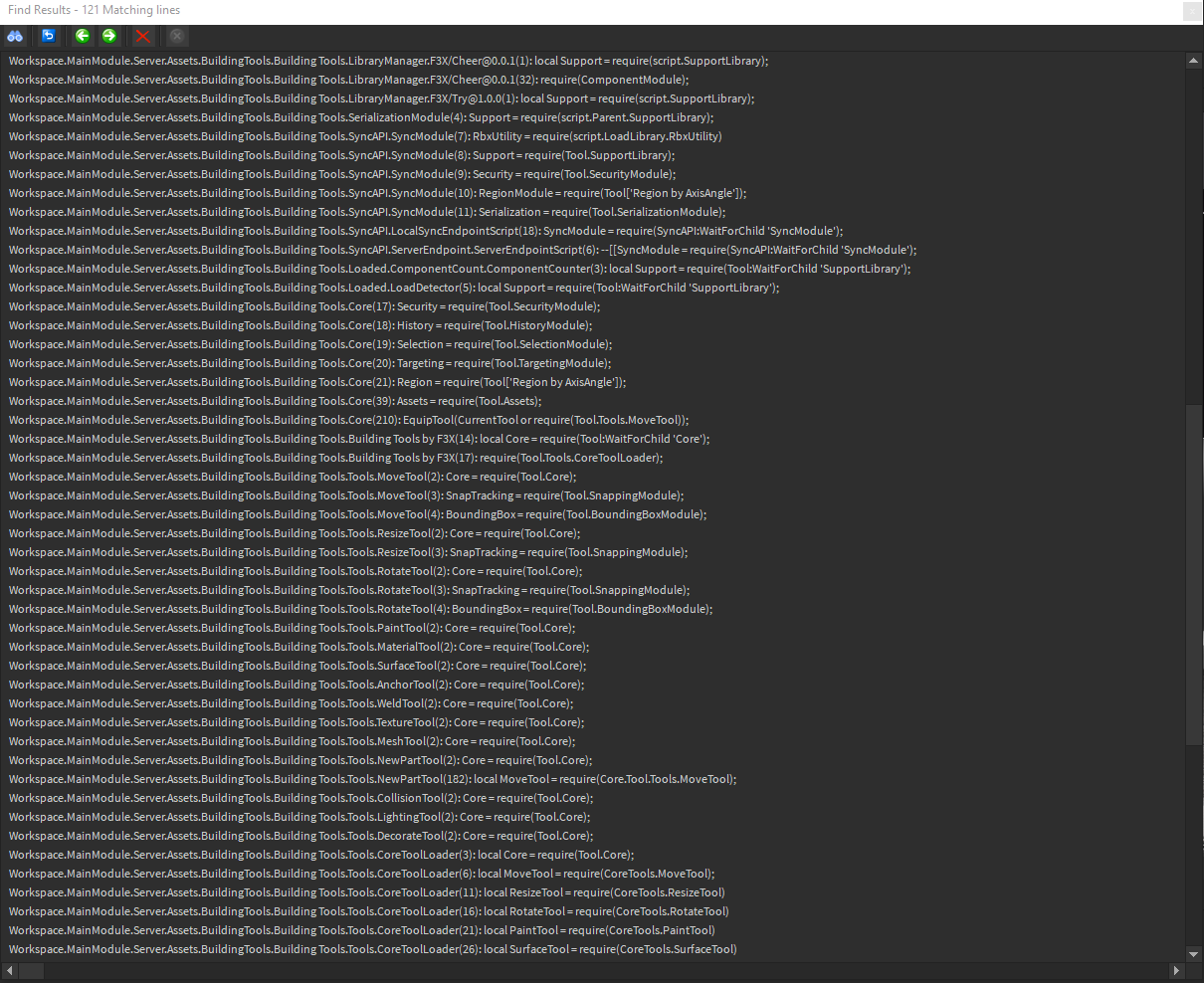Select CoreToolLoader(21) local PaintTool result

coord(362,930)
